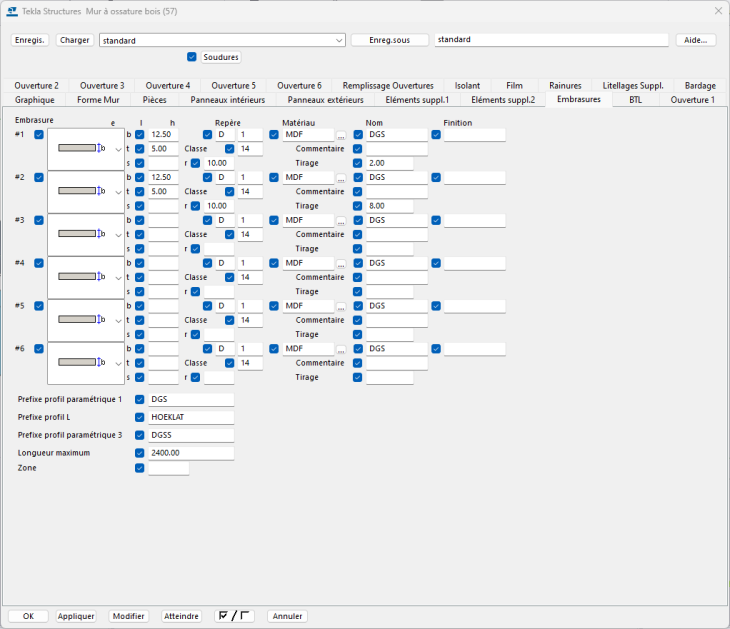Click the Enregis. save button
The width and height of the screenshot is (730, 629).
pyautogui.click(x=29, y=40)
